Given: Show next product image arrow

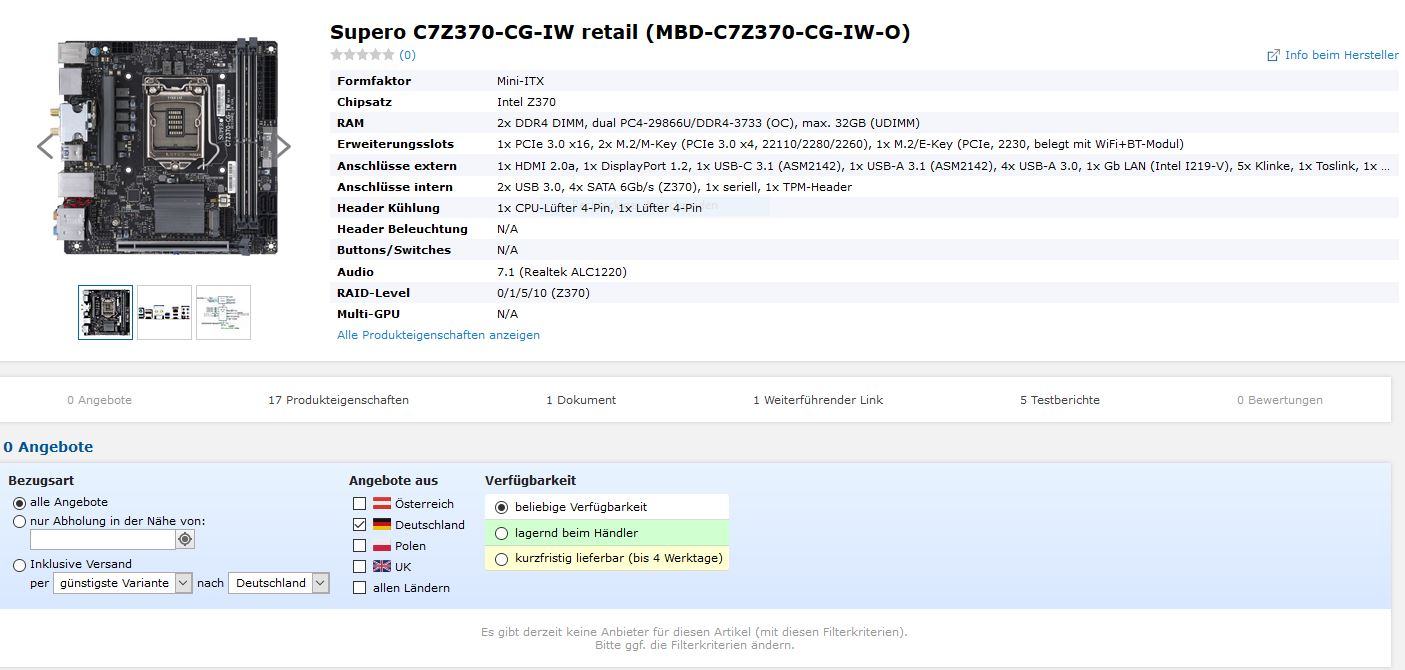Looking at the screenshot, I should coord(283,146).
